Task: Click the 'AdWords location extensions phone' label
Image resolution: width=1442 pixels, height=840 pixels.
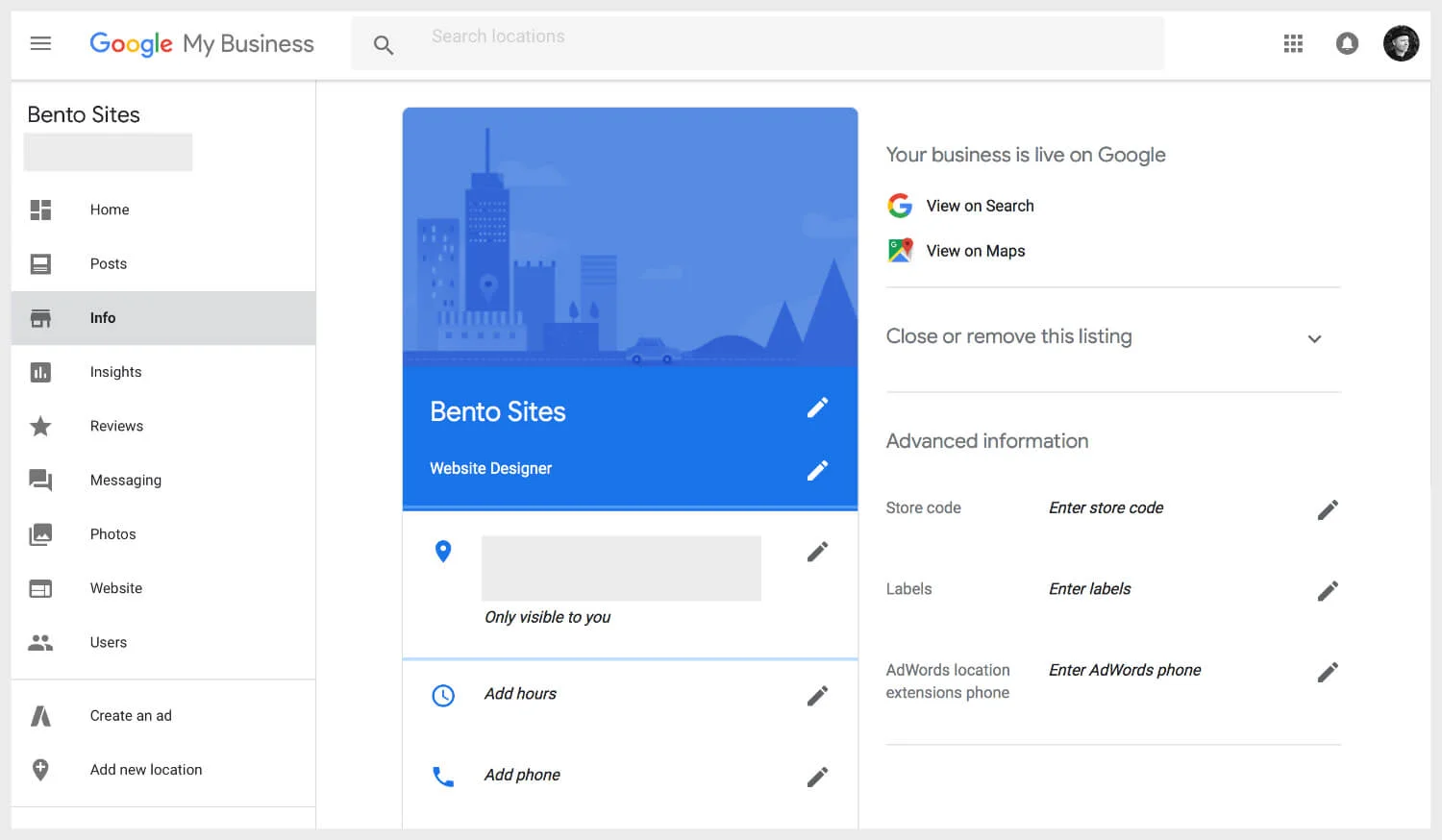Action: pyautogui.click(x=948, y=681)
